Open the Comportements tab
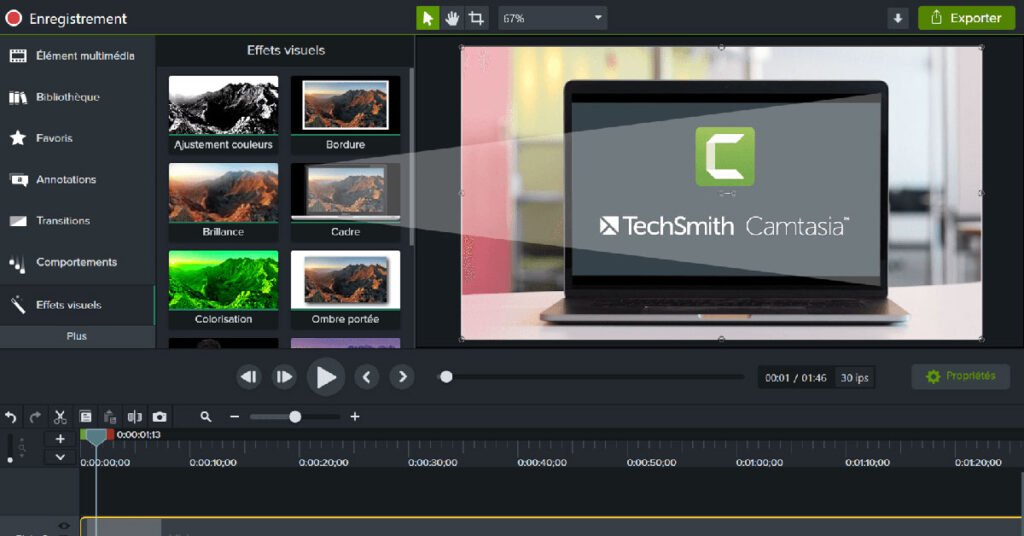 click(x=77, y=262)
